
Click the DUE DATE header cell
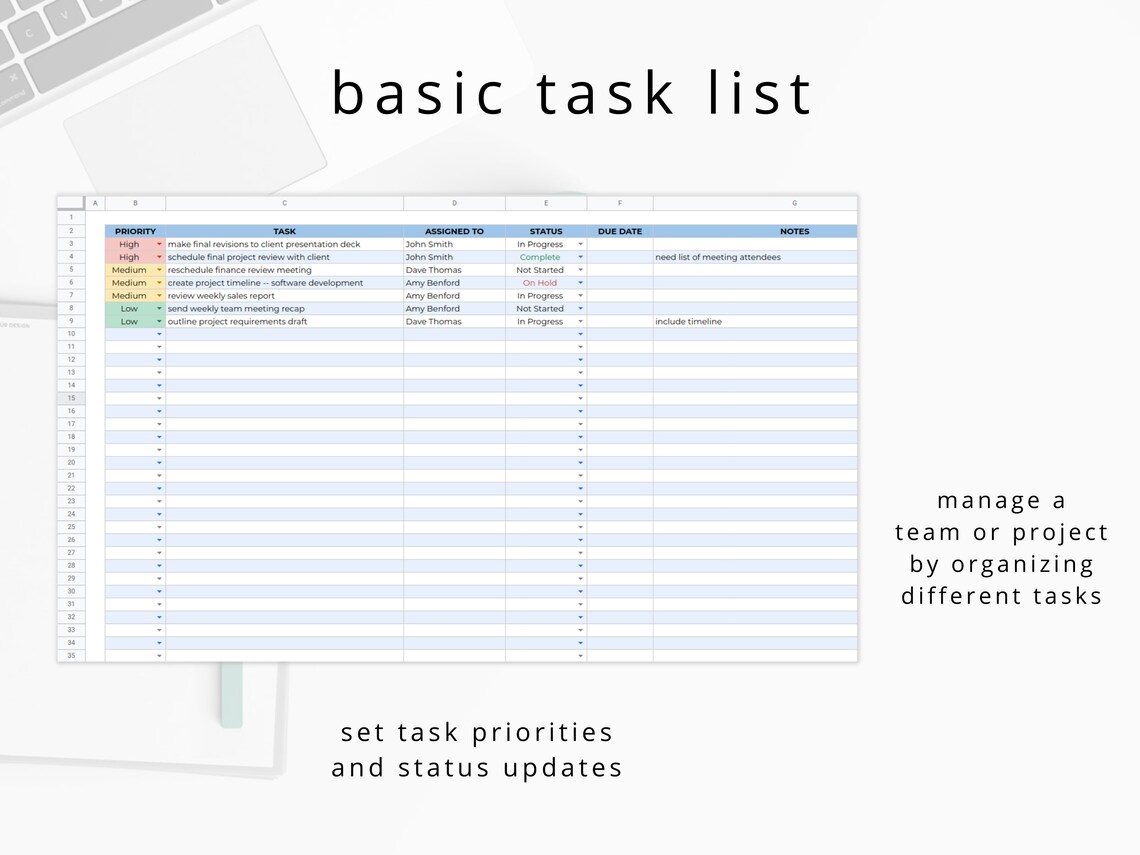click(x=620, y=231)
